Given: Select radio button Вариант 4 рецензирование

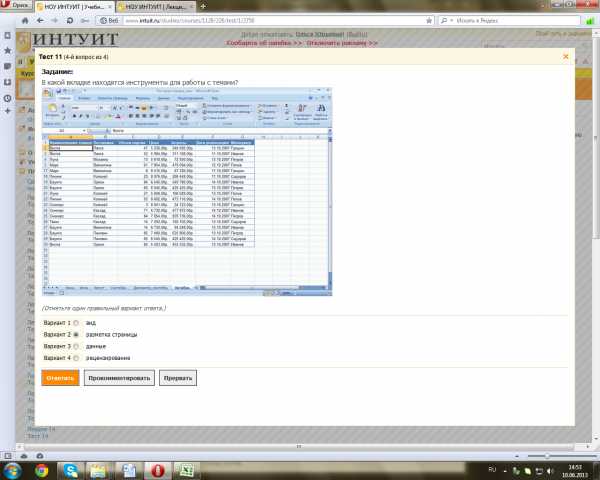Looking at the screenshot, I should point(76,358).
